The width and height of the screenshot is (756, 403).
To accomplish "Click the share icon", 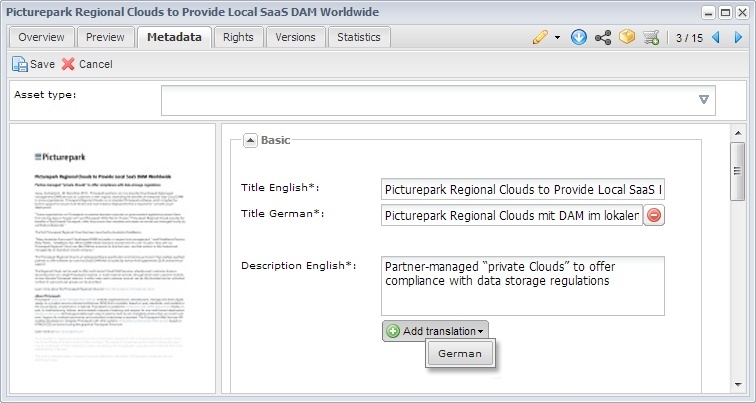I will coord(603,37).
